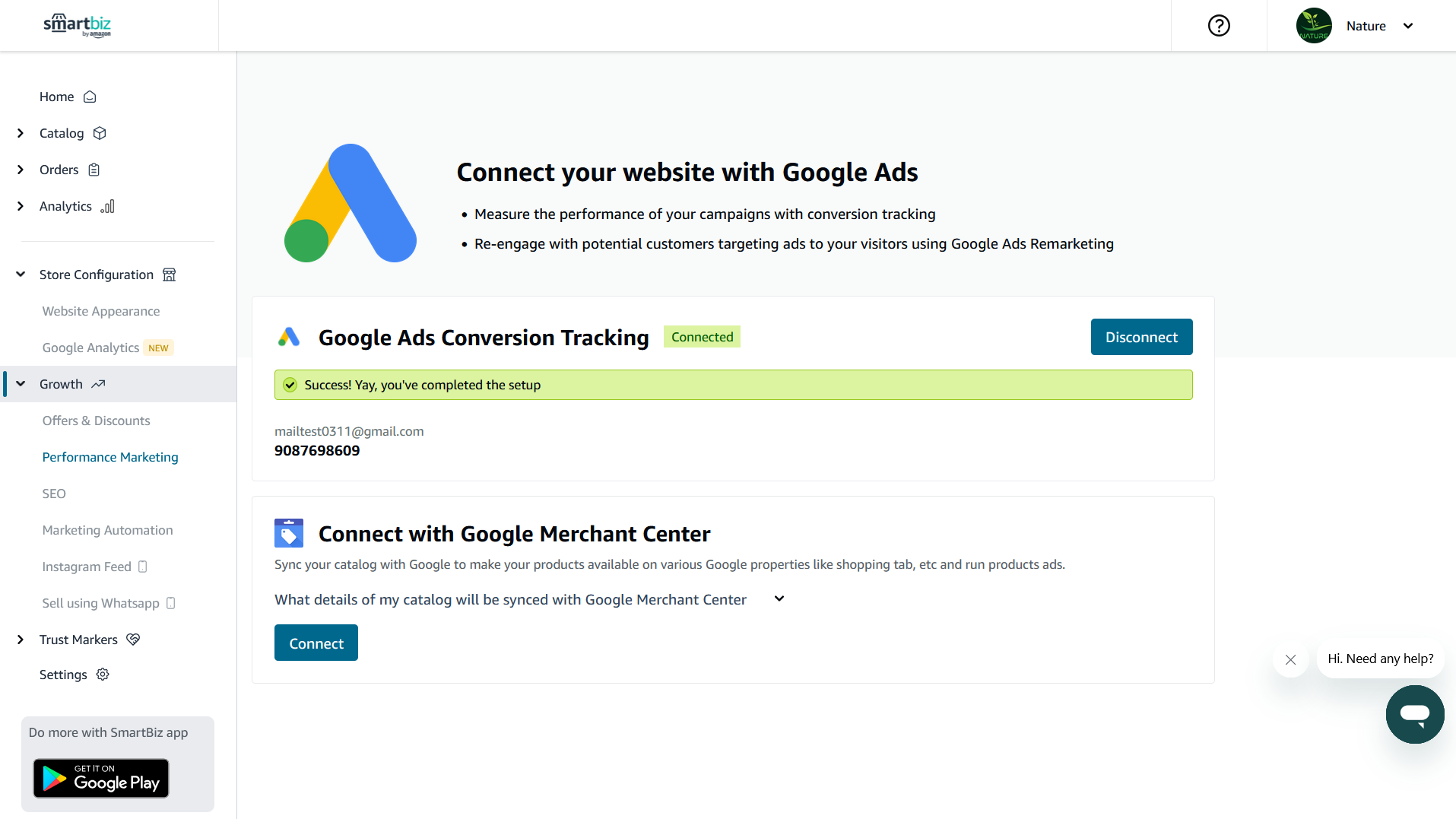Viewport: 1456px width, 819px height.
Task: Expand the Analytics section arrow
Action: (x=21, y=206)
